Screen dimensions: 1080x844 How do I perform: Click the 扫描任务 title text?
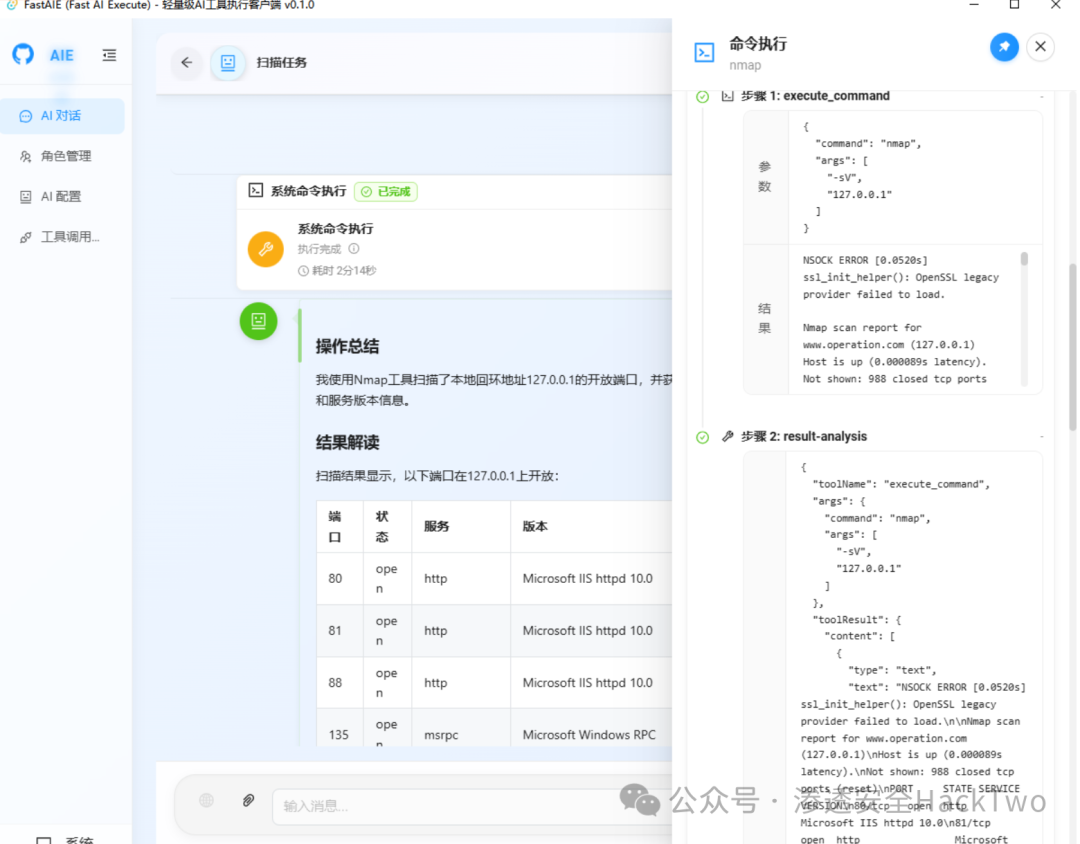[282, 63]
